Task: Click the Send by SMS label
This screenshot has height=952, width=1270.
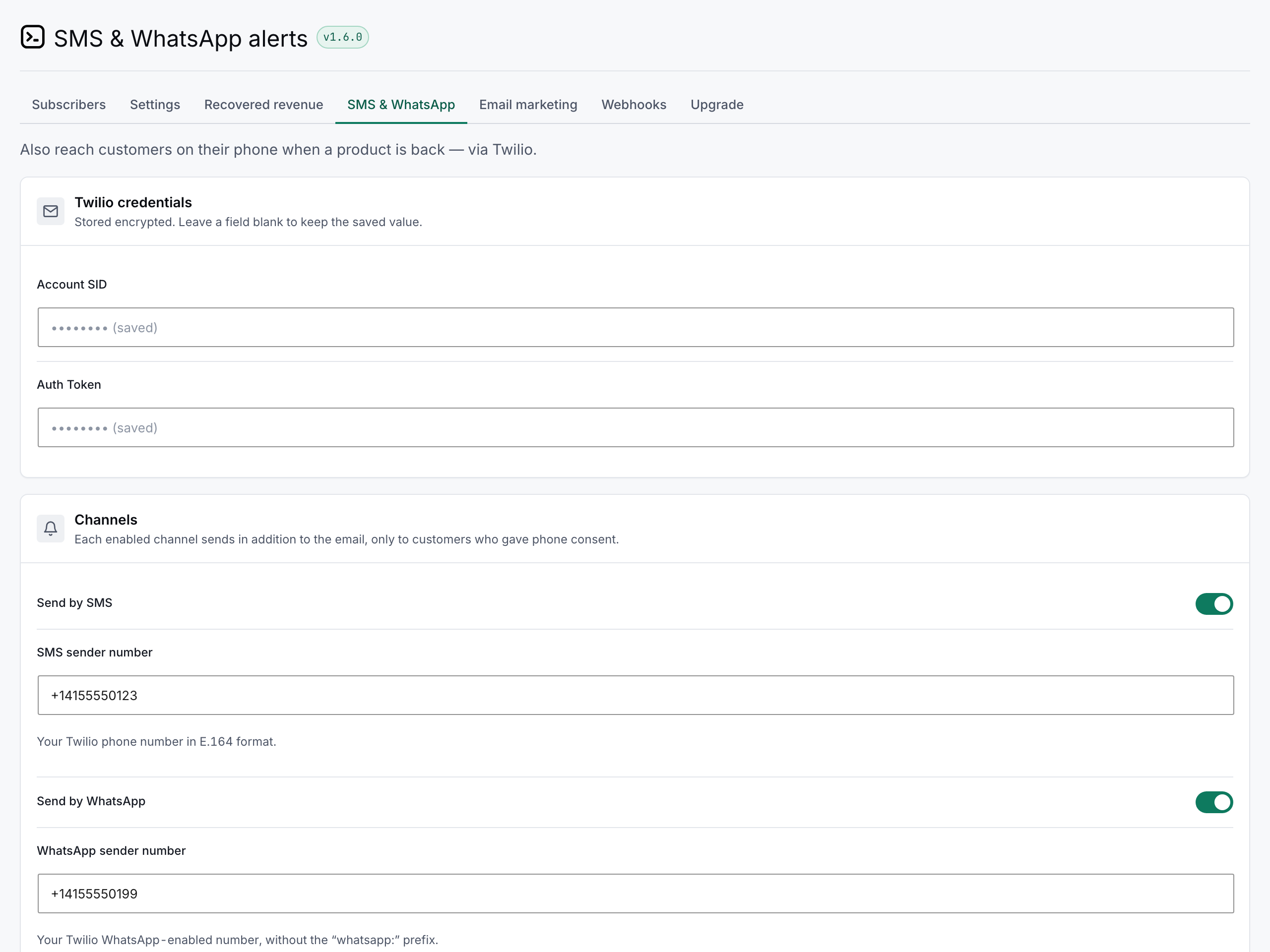Action: pos(74,602)
